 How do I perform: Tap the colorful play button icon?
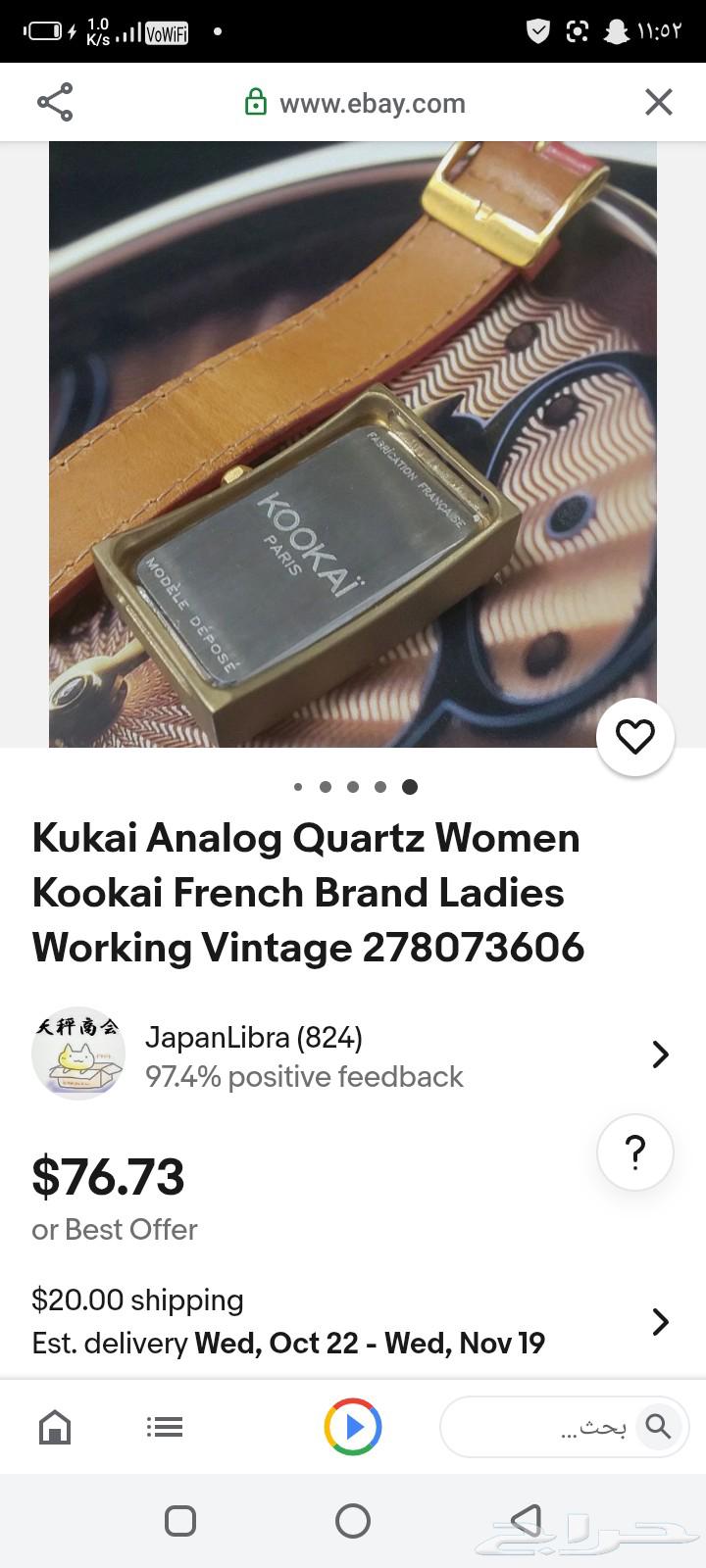353,1427
